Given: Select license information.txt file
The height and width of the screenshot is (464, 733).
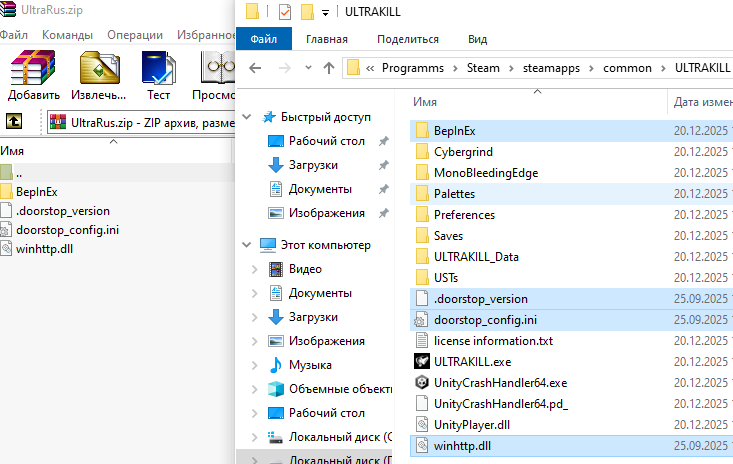Looking at the screenshot, I should (493, 341).
